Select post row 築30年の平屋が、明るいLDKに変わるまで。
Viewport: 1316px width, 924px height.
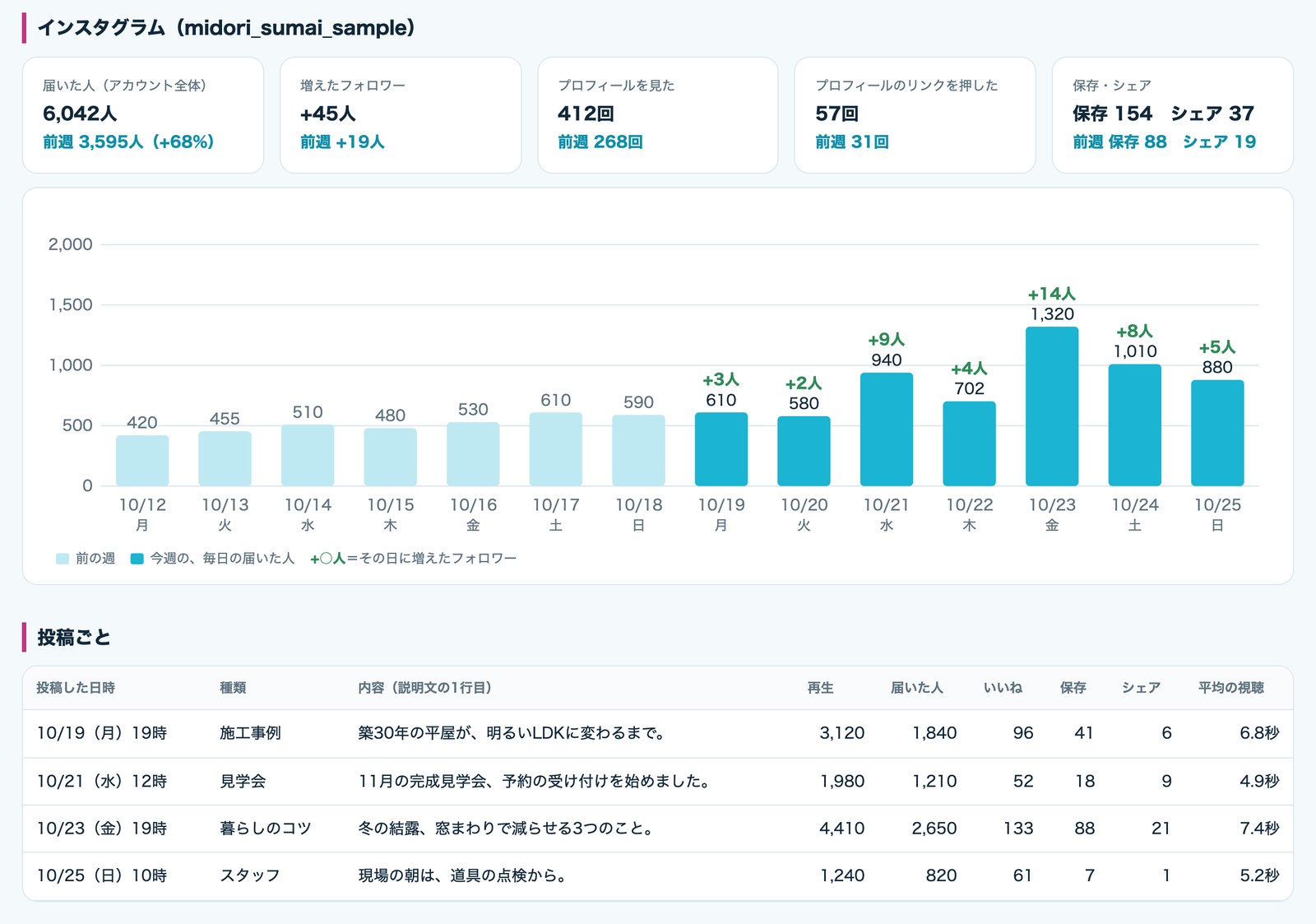tap(658, 733)
